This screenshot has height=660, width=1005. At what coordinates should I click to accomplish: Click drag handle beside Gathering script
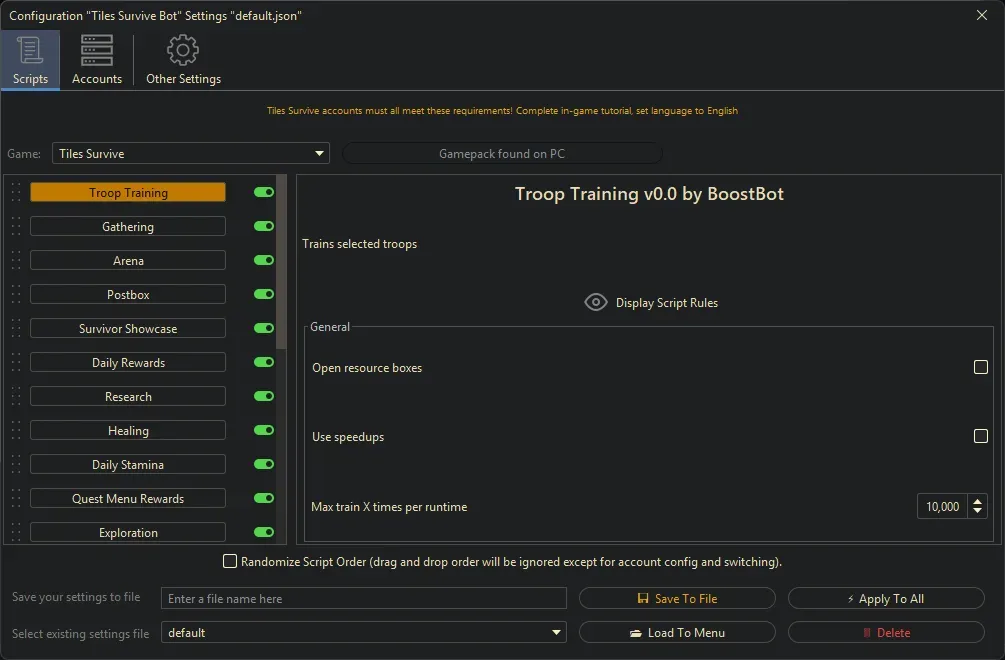click(16, 227)
